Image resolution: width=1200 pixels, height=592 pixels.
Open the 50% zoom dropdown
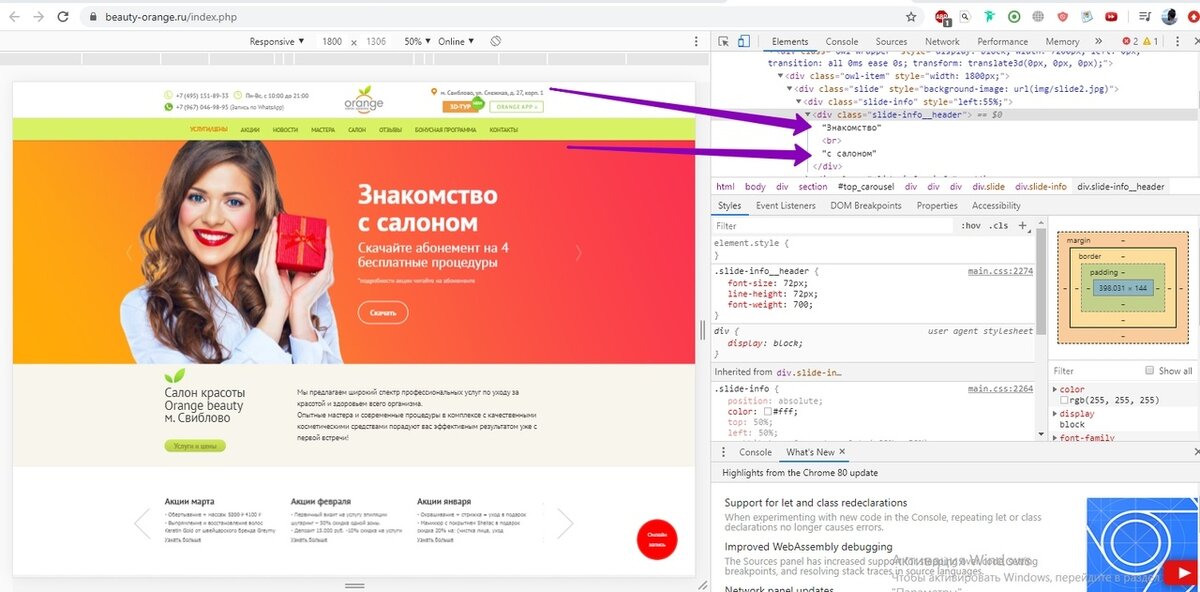click(x=417, y=42)
